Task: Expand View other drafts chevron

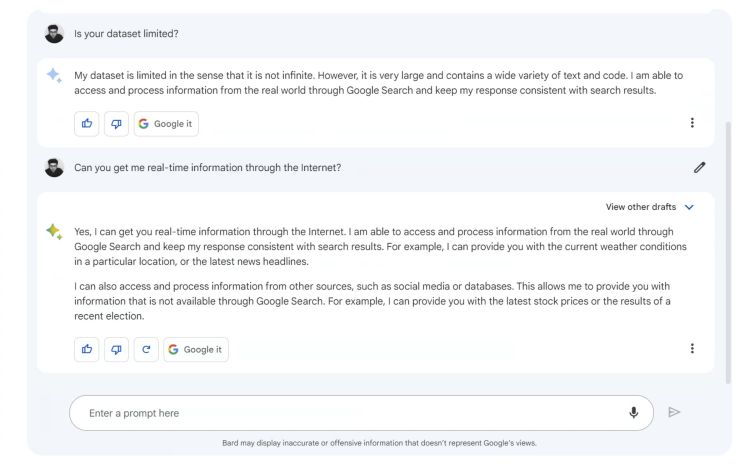Action: [689, 207]
